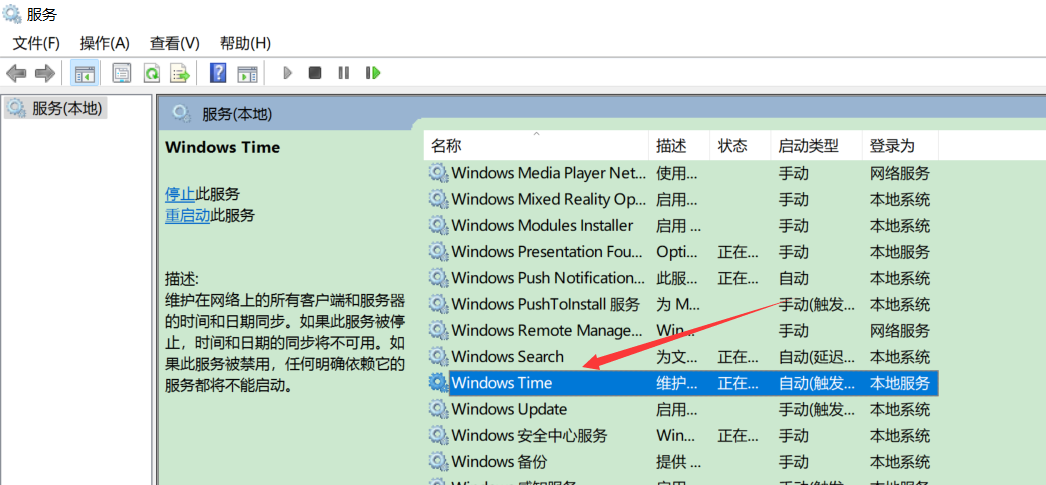Open the 帮助(H) menu

pos(245,43)
